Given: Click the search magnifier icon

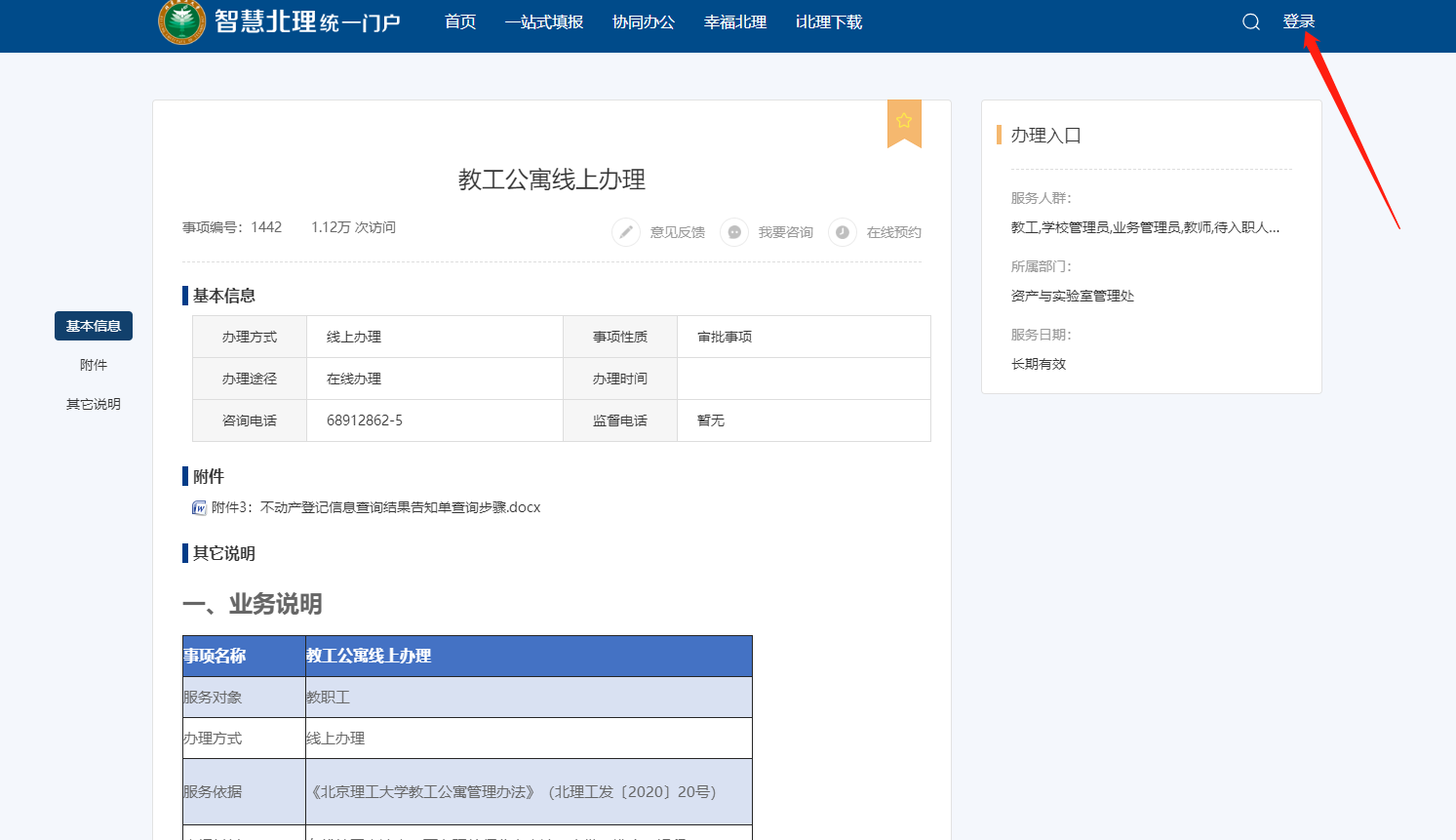Looking at the screenshot, I should 1250,22.
